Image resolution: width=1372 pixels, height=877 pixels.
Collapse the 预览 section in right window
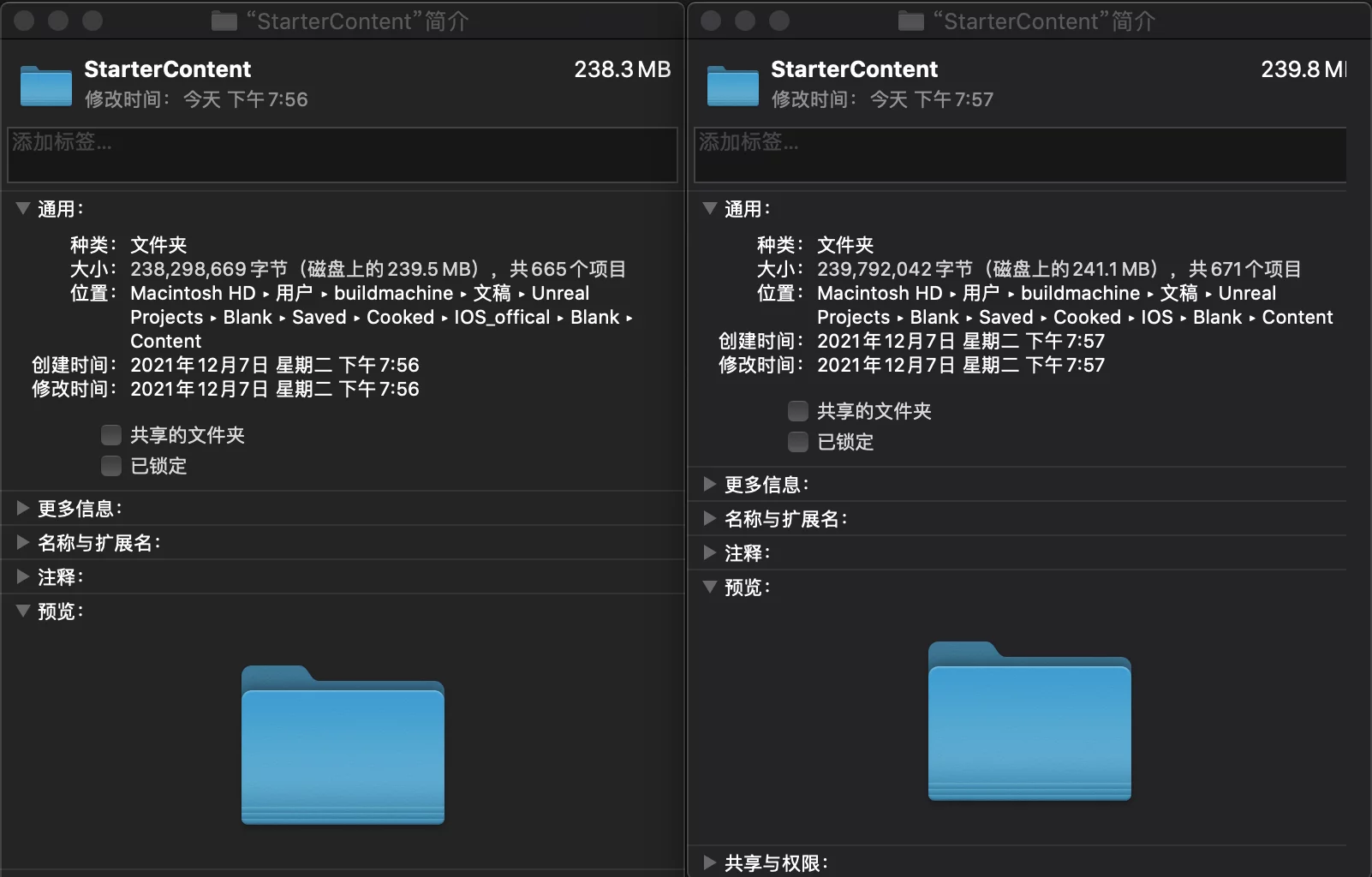click(710, 587)
